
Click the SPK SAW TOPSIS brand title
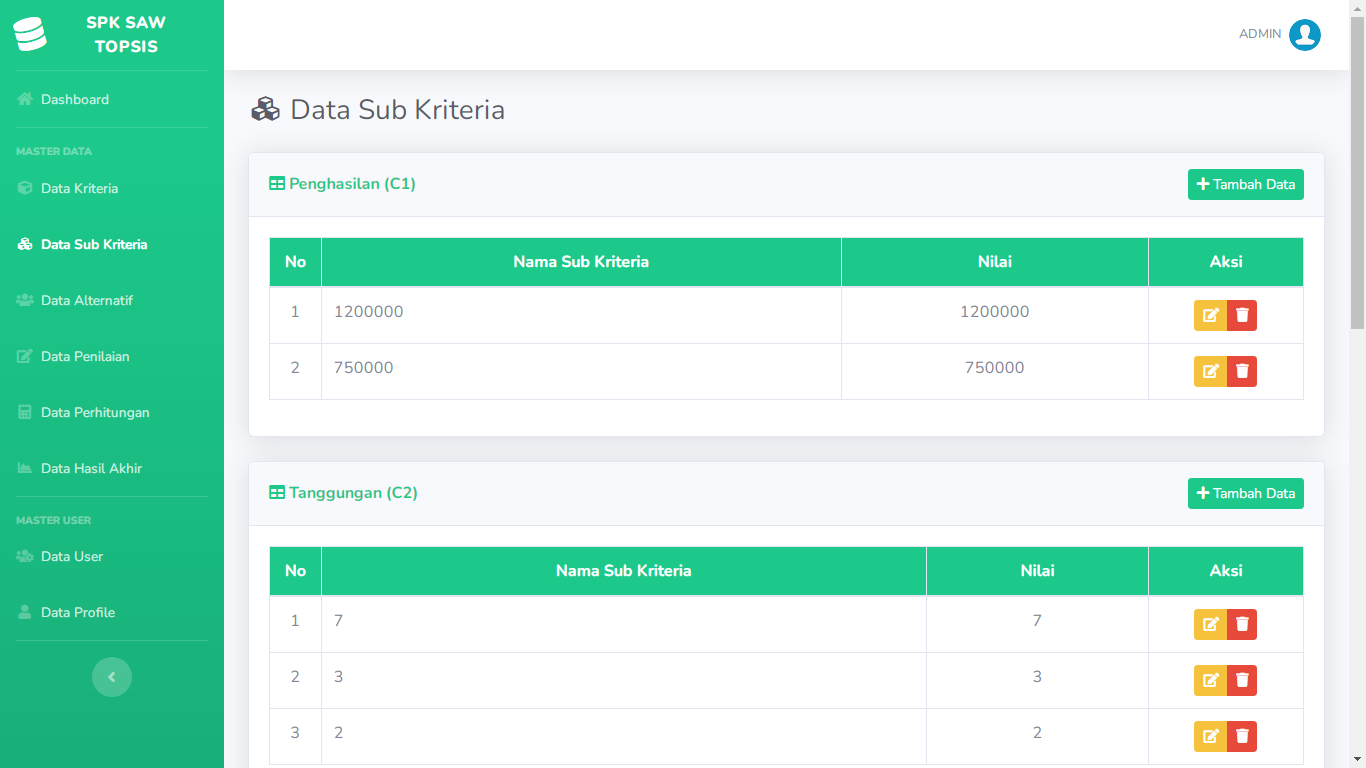point(126,34)
